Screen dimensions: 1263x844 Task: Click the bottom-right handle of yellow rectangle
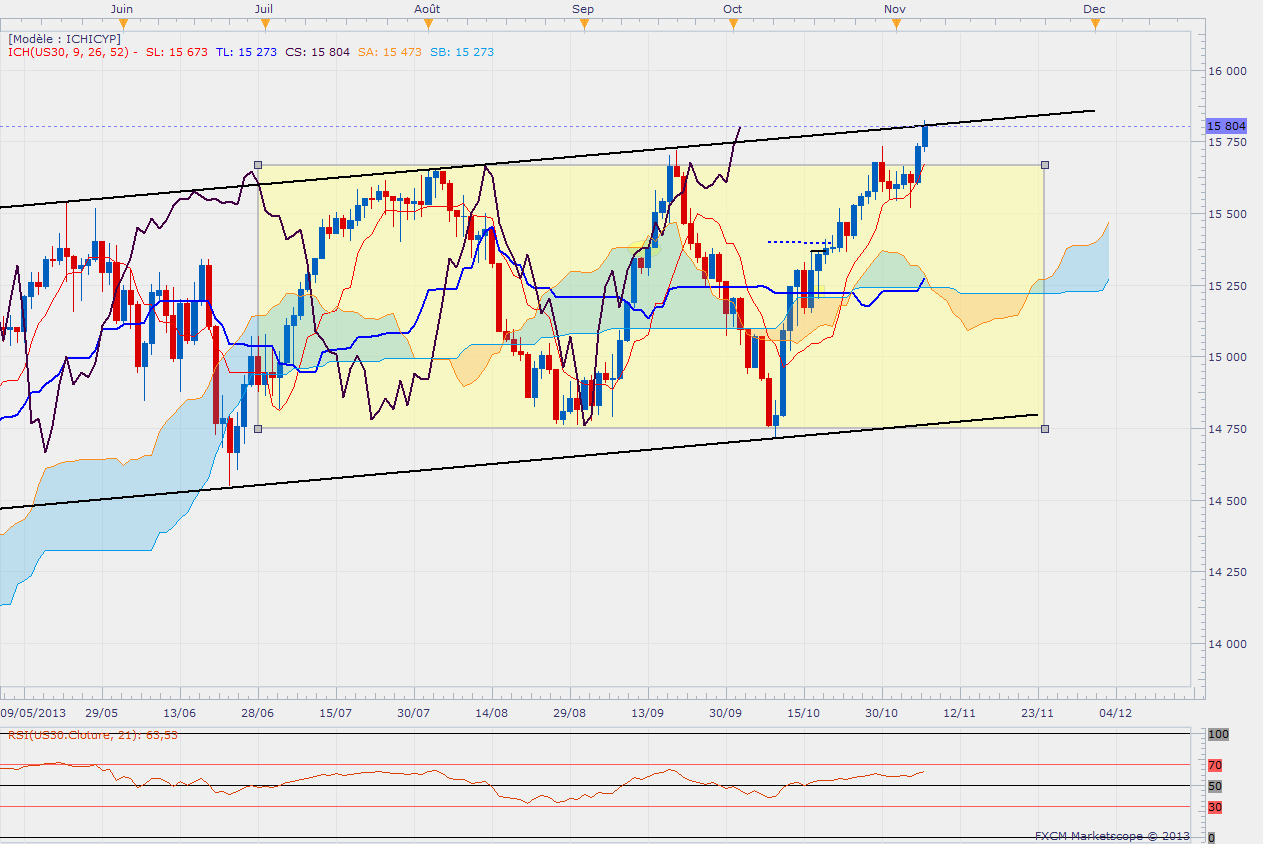coord(1045,429)
